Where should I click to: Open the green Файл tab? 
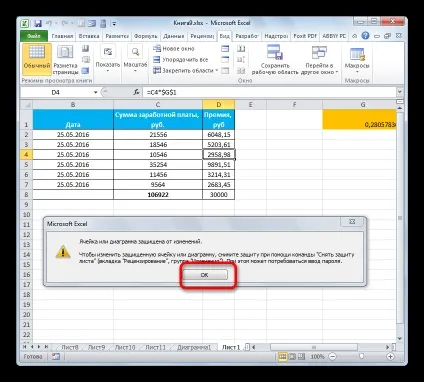pos(34,36)
